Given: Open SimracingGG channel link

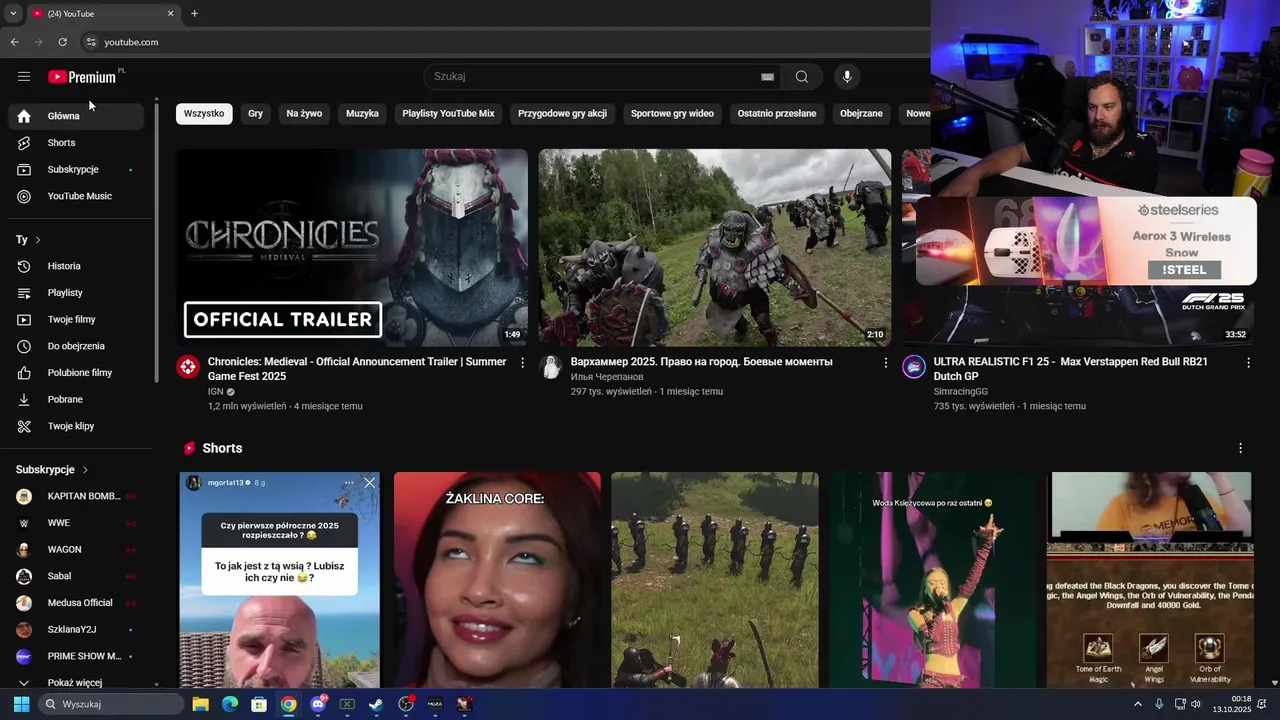Looking at the screenshot, I should (x=960, y=392).
